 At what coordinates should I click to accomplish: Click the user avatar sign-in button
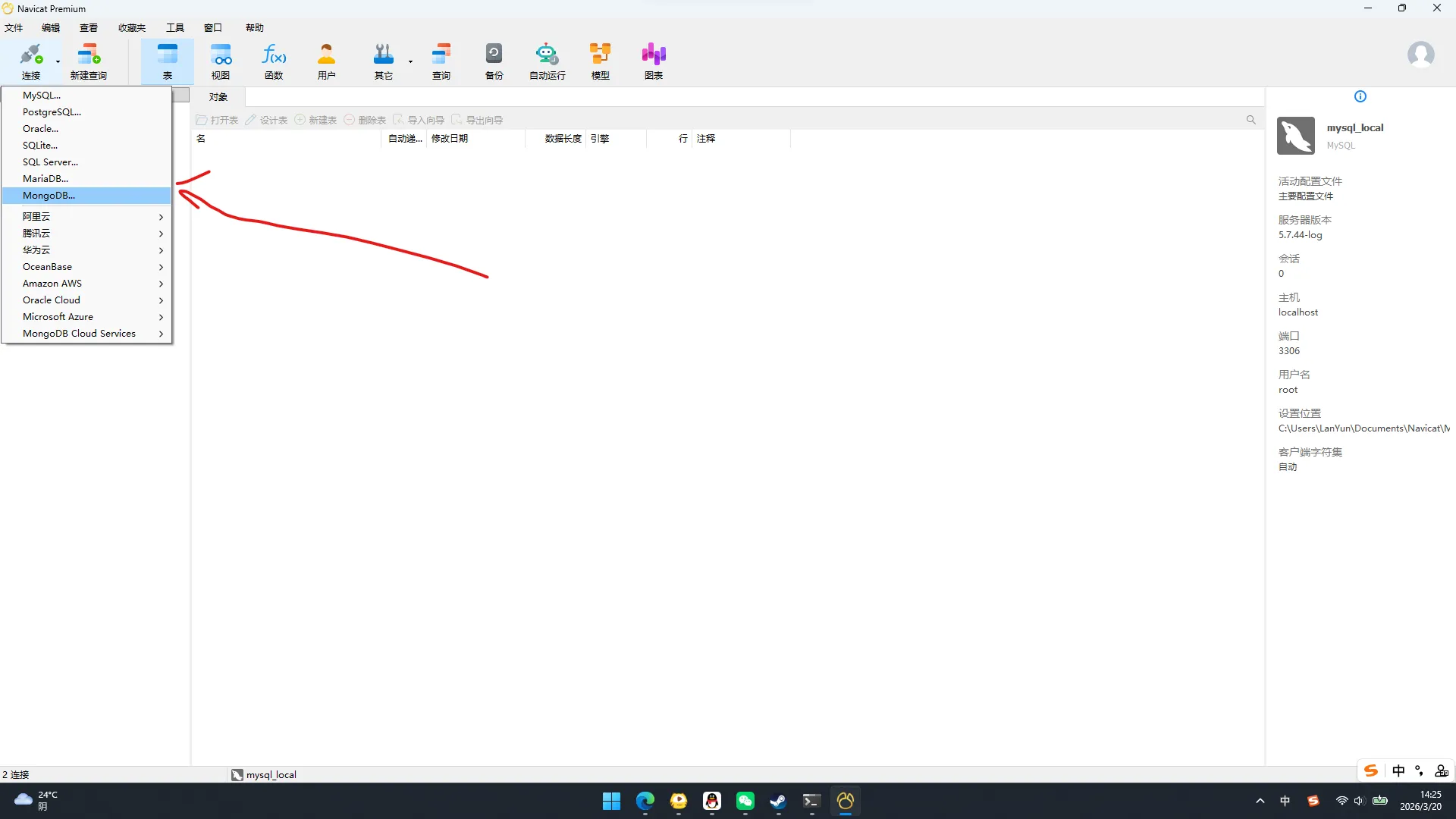point(1420,55)
